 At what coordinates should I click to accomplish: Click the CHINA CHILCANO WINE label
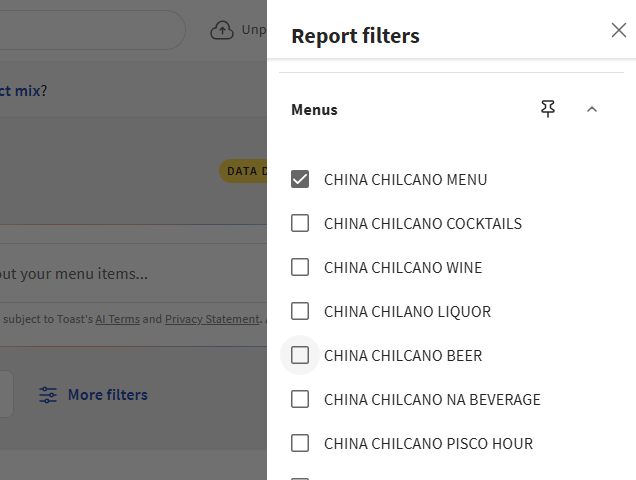coord(403,268)
